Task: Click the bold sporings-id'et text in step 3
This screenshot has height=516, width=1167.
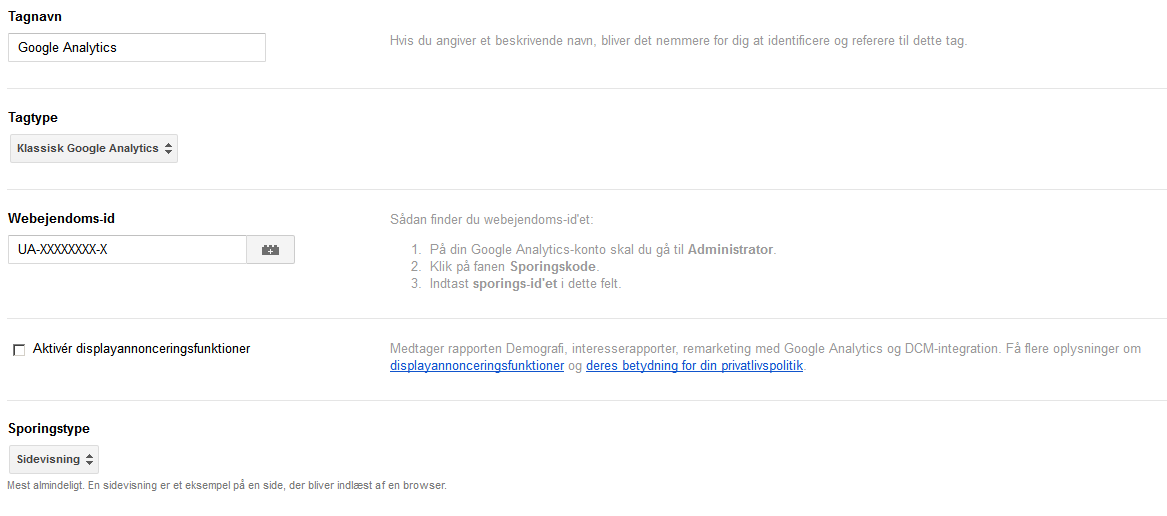Action: [515, 283]
